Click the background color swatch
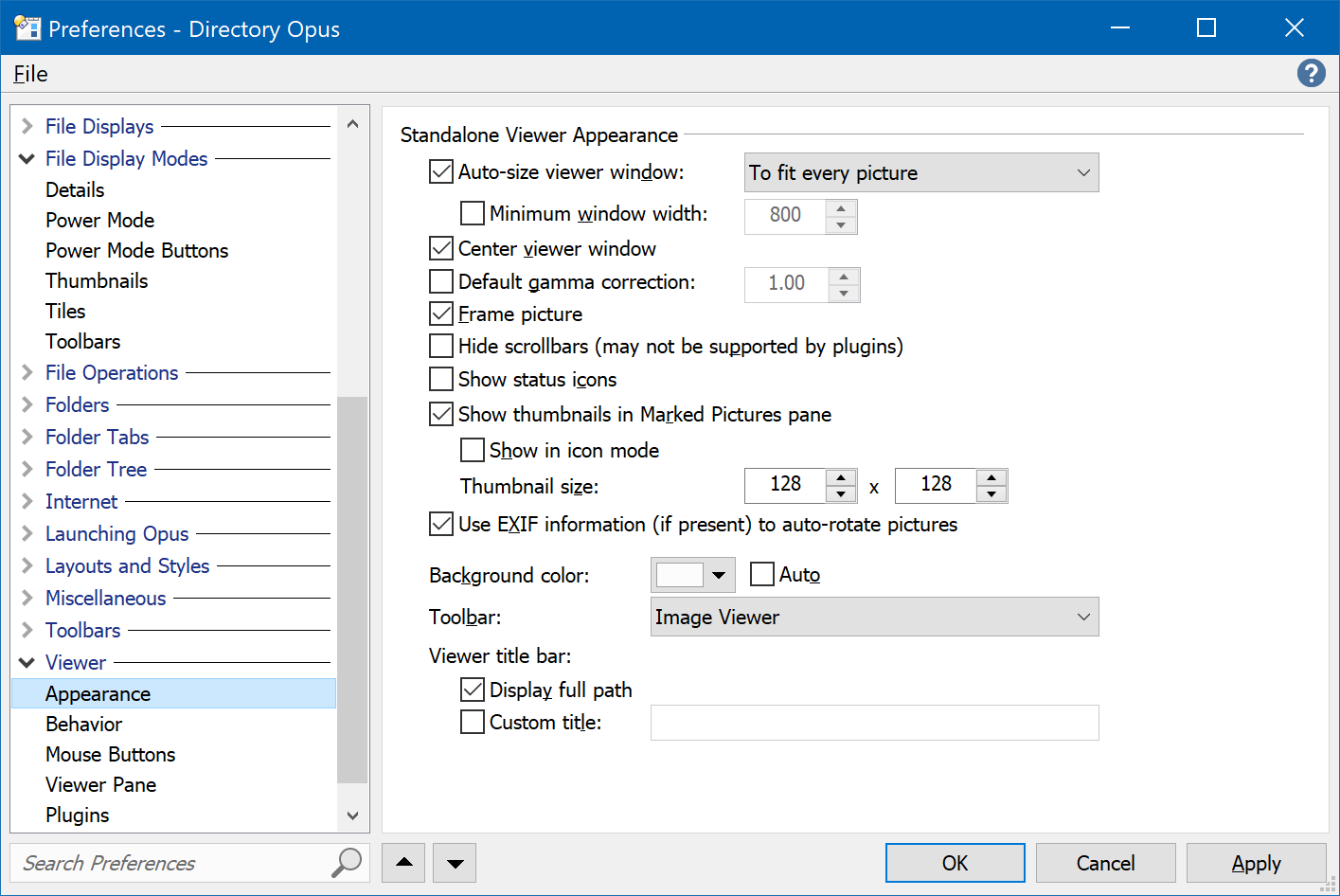Screen dimensions: 1340x896 [x=679, y=575]
